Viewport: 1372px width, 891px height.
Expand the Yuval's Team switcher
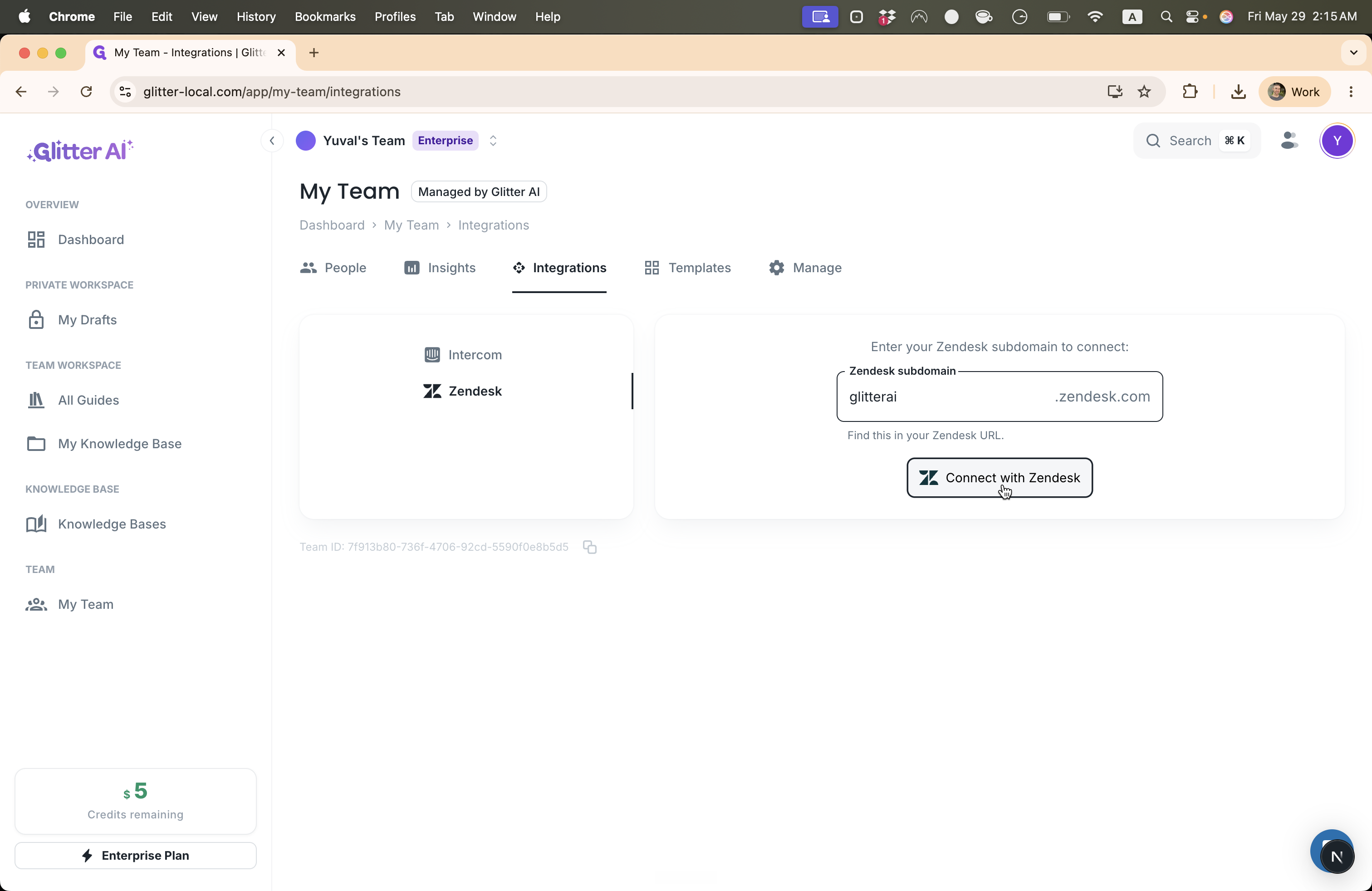click(493, 141)
